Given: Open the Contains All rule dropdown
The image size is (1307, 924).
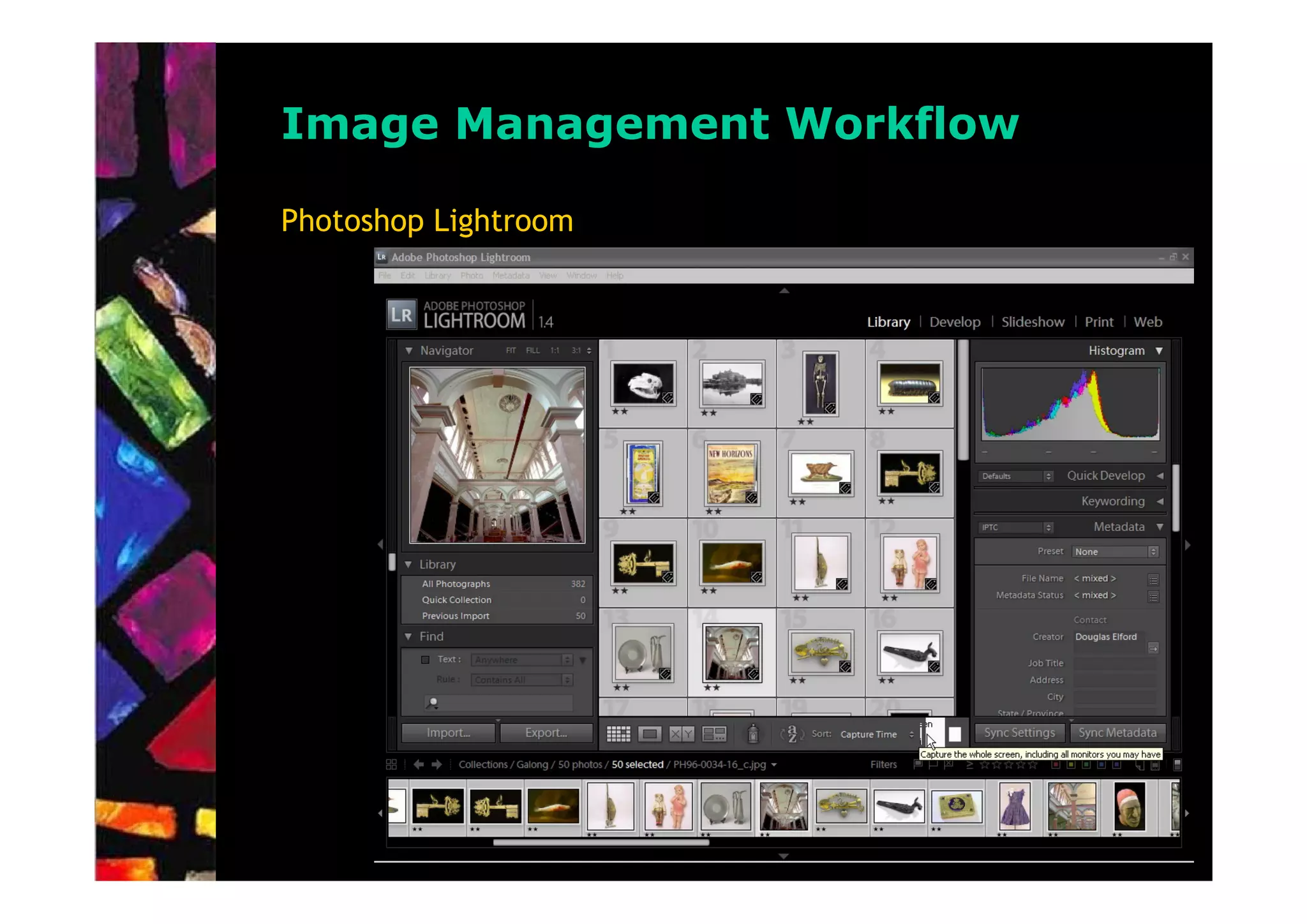Looking at the screenshot, I should (x=521, y=680).
